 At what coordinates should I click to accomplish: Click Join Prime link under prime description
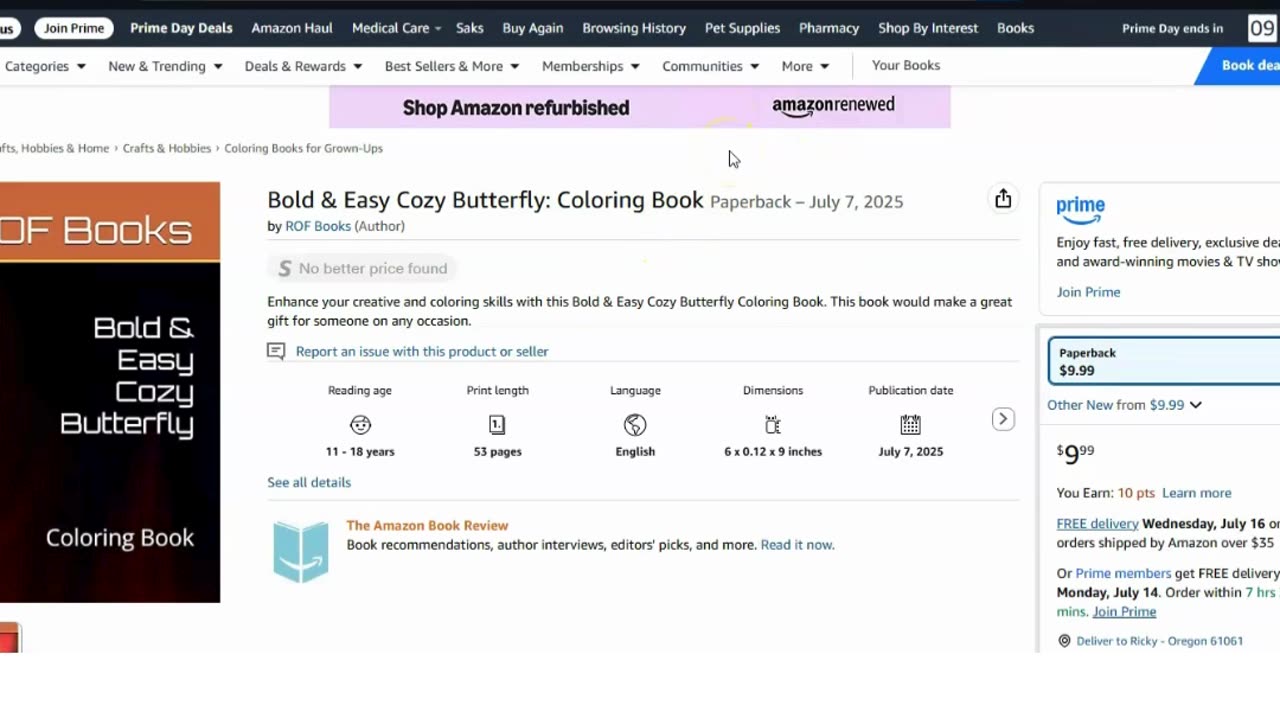[1088, 292]
